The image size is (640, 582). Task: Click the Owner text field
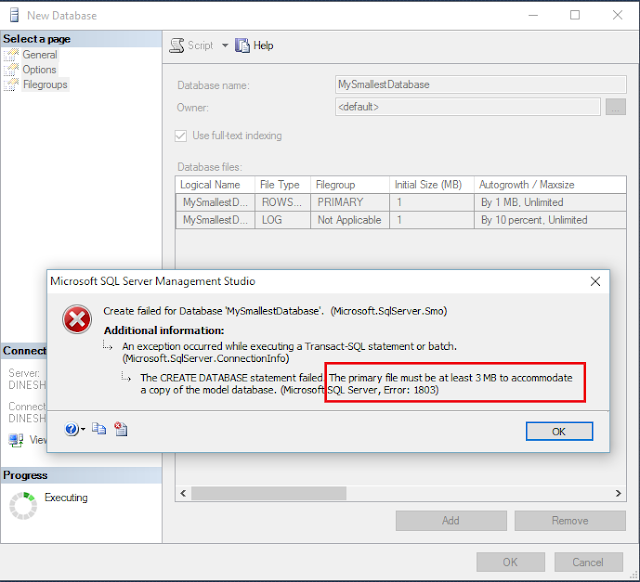click(467, 107)
